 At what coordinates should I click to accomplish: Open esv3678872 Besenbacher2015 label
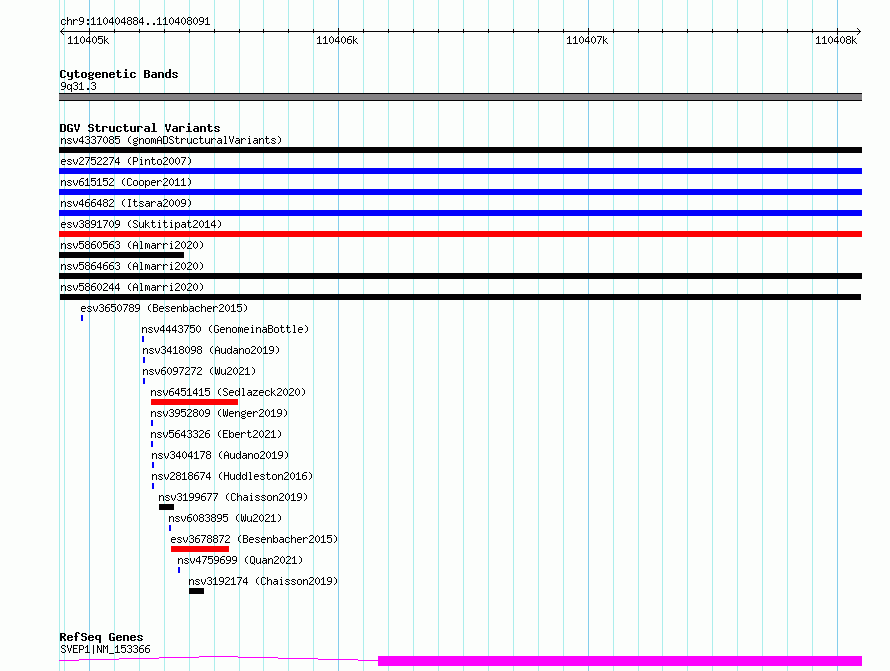coord(254,539)
